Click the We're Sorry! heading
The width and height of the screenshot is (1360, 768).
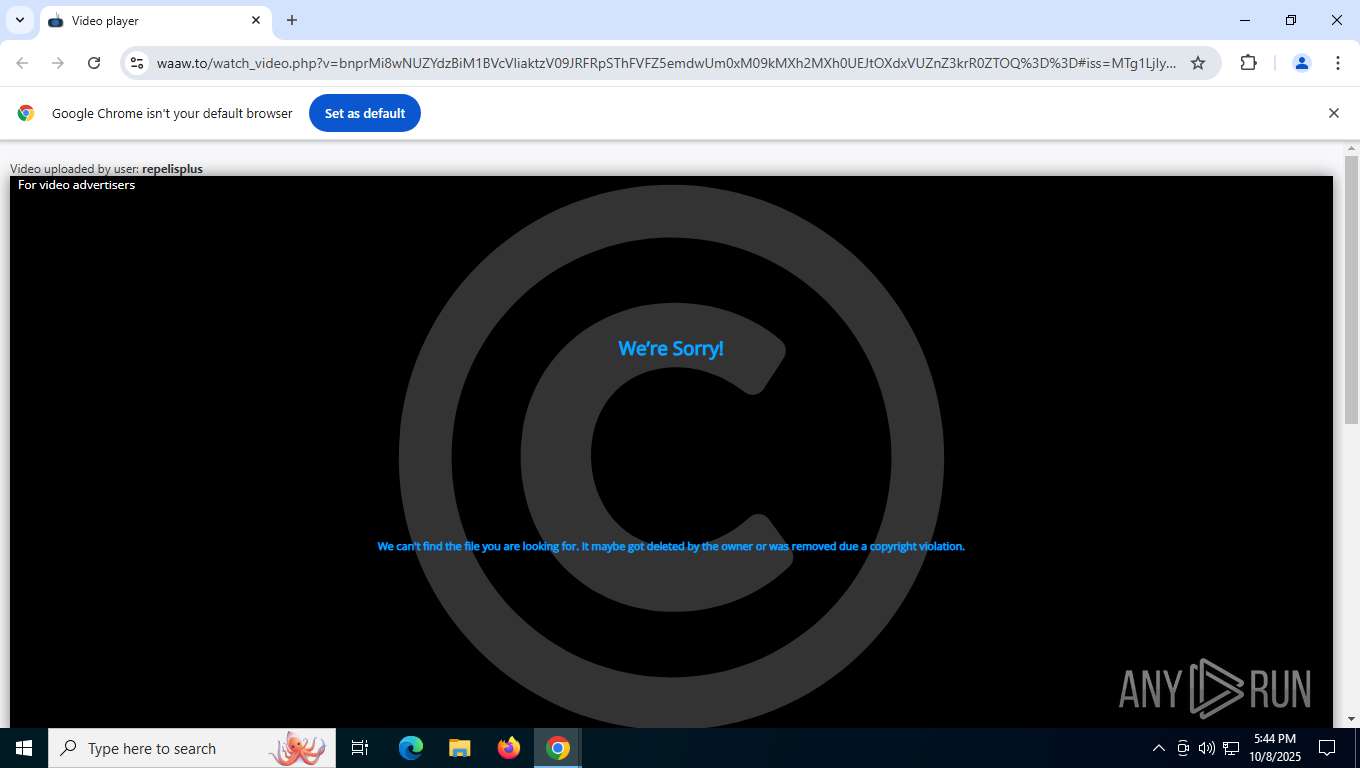pyautogui.click(x=671, y=348)
